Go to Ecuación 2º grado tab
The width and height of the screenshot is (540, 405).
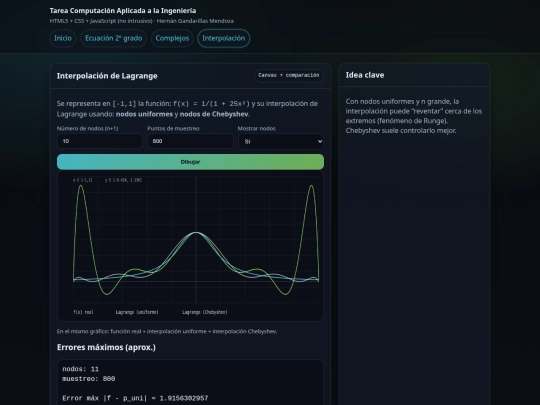(114, 38)
